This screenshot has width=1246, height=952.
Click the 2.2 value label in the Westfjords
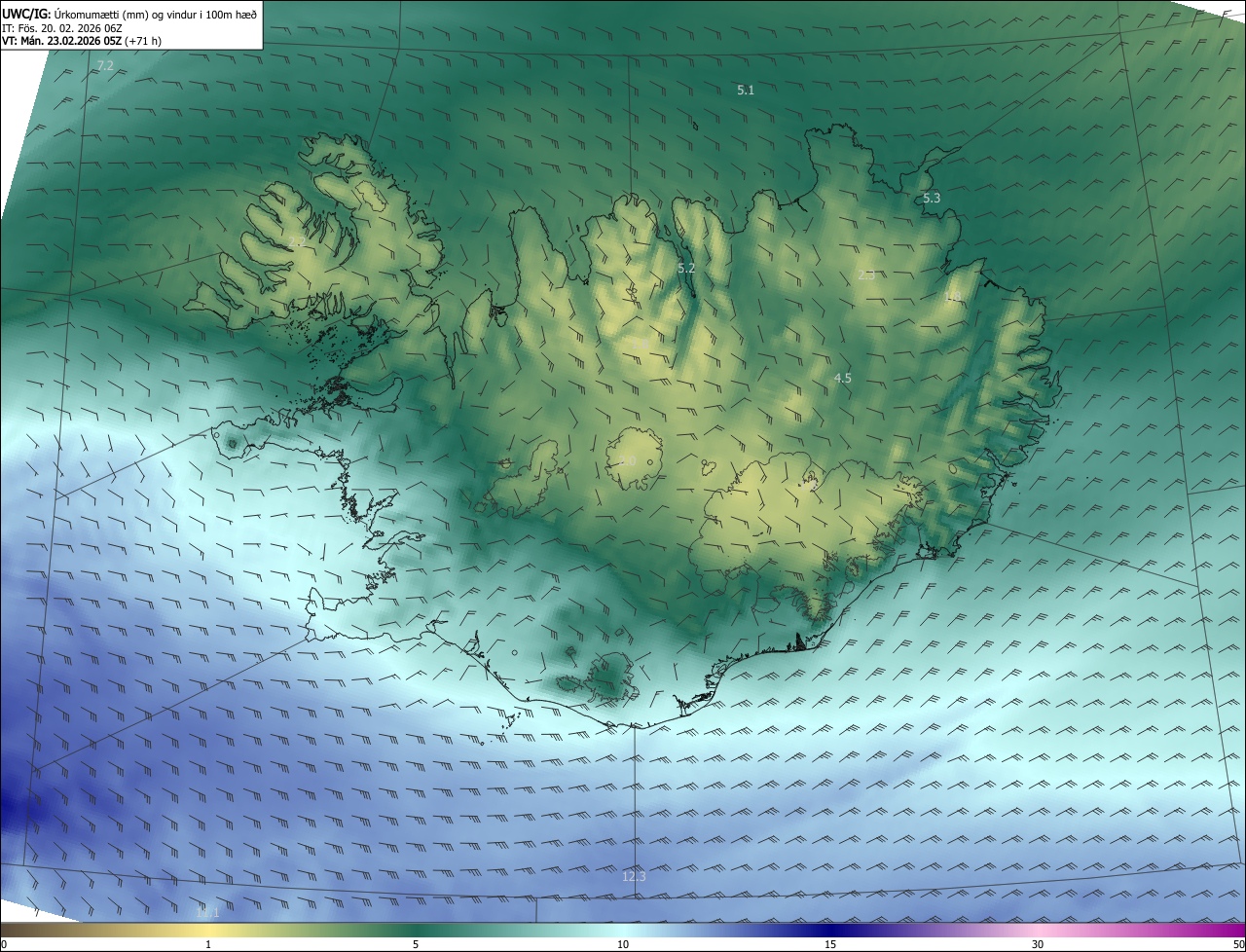coord(297,241)
